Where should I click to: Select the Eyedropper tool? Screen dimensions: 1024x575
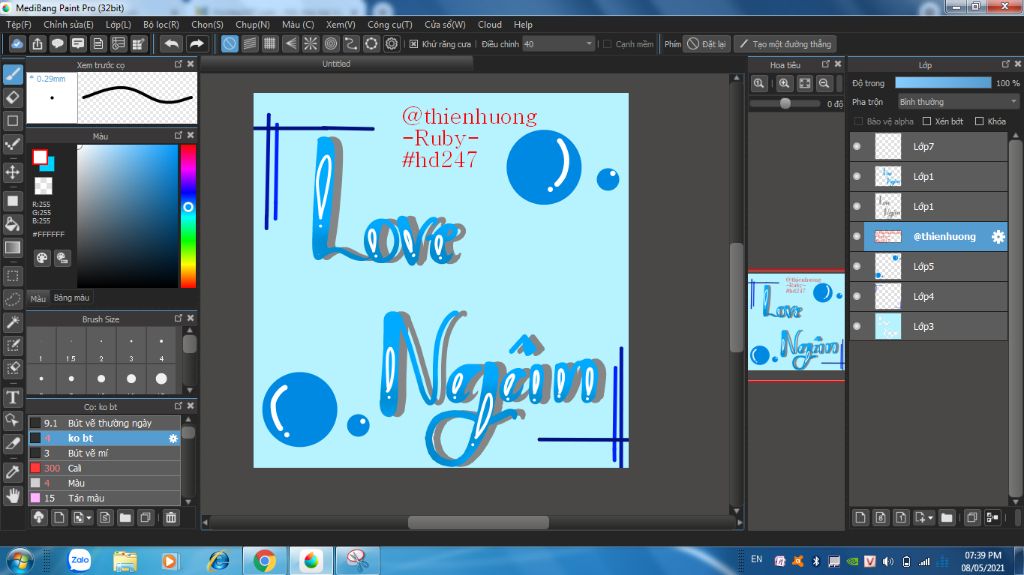13,472
